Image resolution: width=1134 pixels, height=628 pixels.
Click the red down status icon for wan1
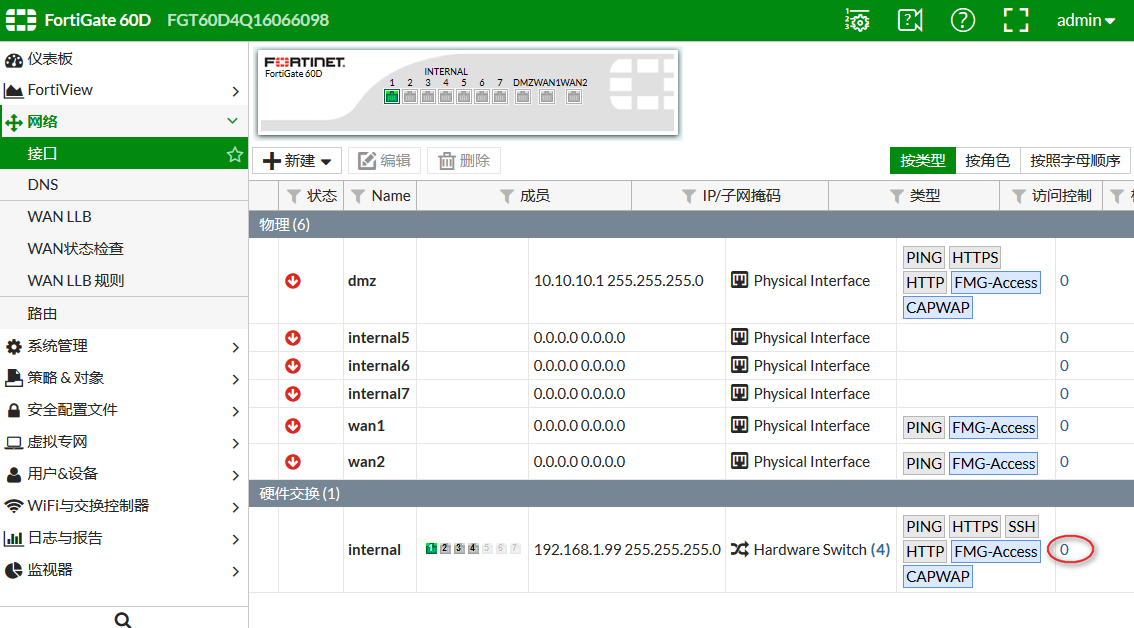coord(293,425)
